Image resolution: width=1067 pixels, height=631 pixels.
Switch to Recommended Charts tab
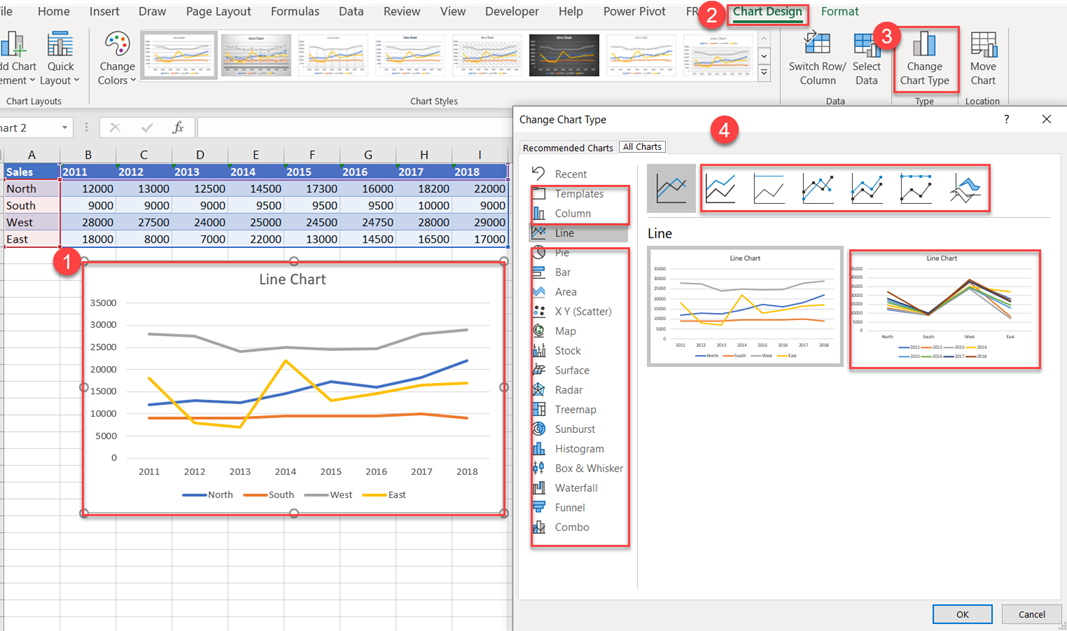pyautogui.click(x=568, y=148)
